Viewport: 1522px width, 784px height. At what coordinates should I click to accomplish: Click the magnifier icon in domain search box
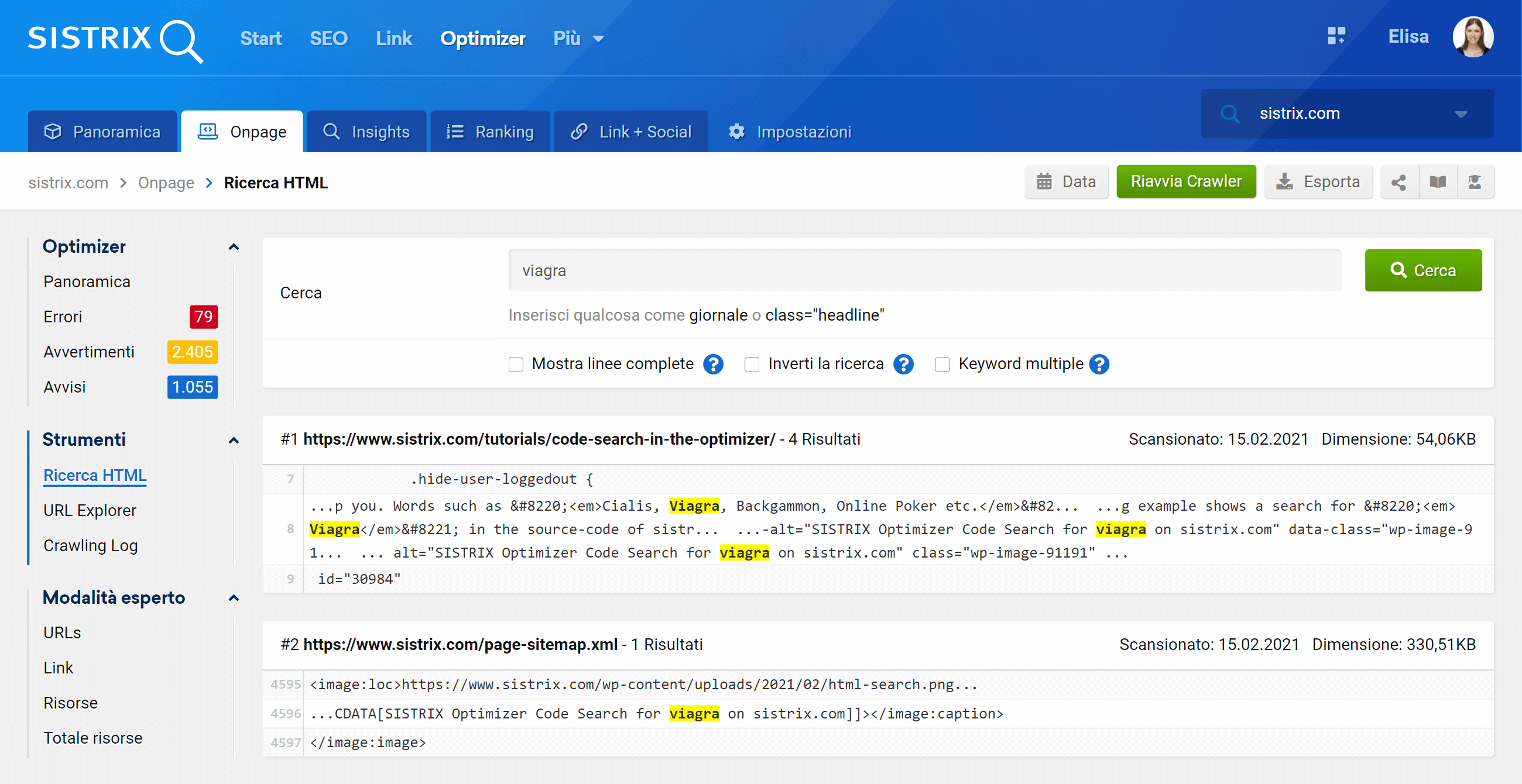pos(1230,114)
